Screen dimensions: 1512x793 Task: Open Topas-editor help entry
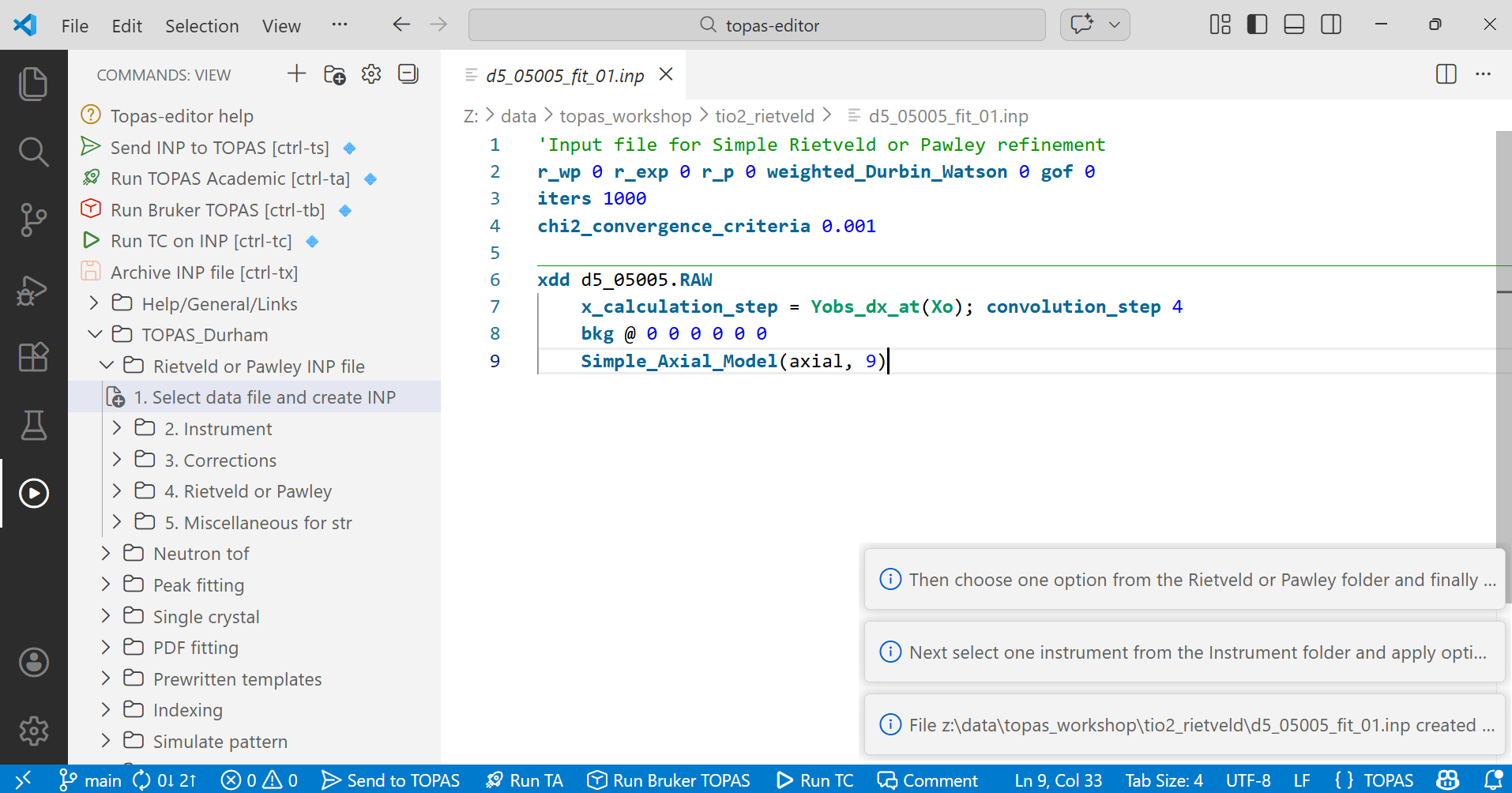(x=182, y=116)
